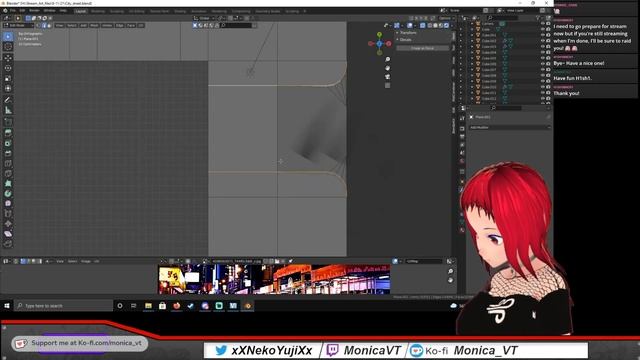This screenshot has height=360, width=640.
Task: Select the Scale tool
Action: (x=8, y=78)
